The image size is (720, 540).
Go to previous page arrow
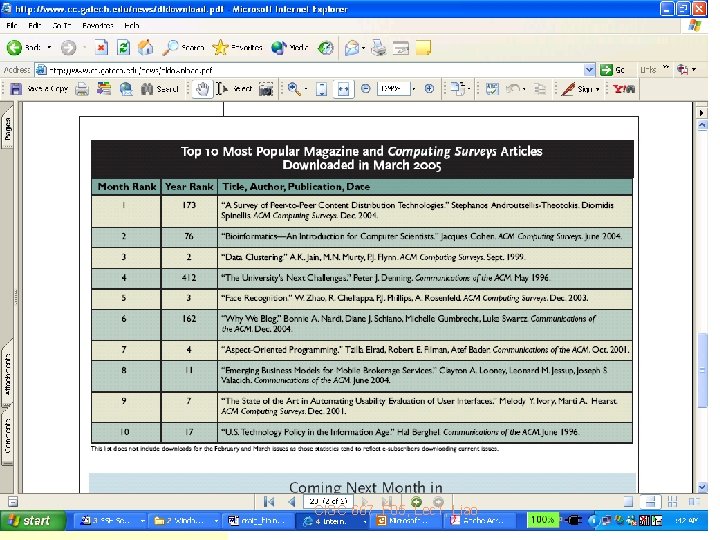point(291,501)
